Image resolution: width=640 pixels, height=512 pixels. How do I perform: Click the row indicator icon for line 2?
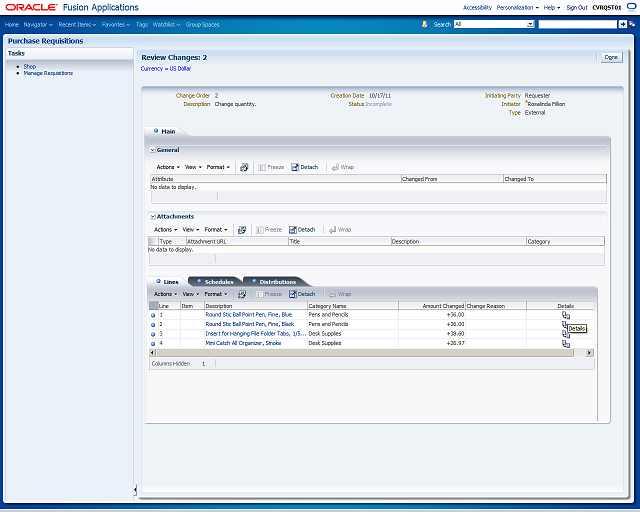coord(153,325)
